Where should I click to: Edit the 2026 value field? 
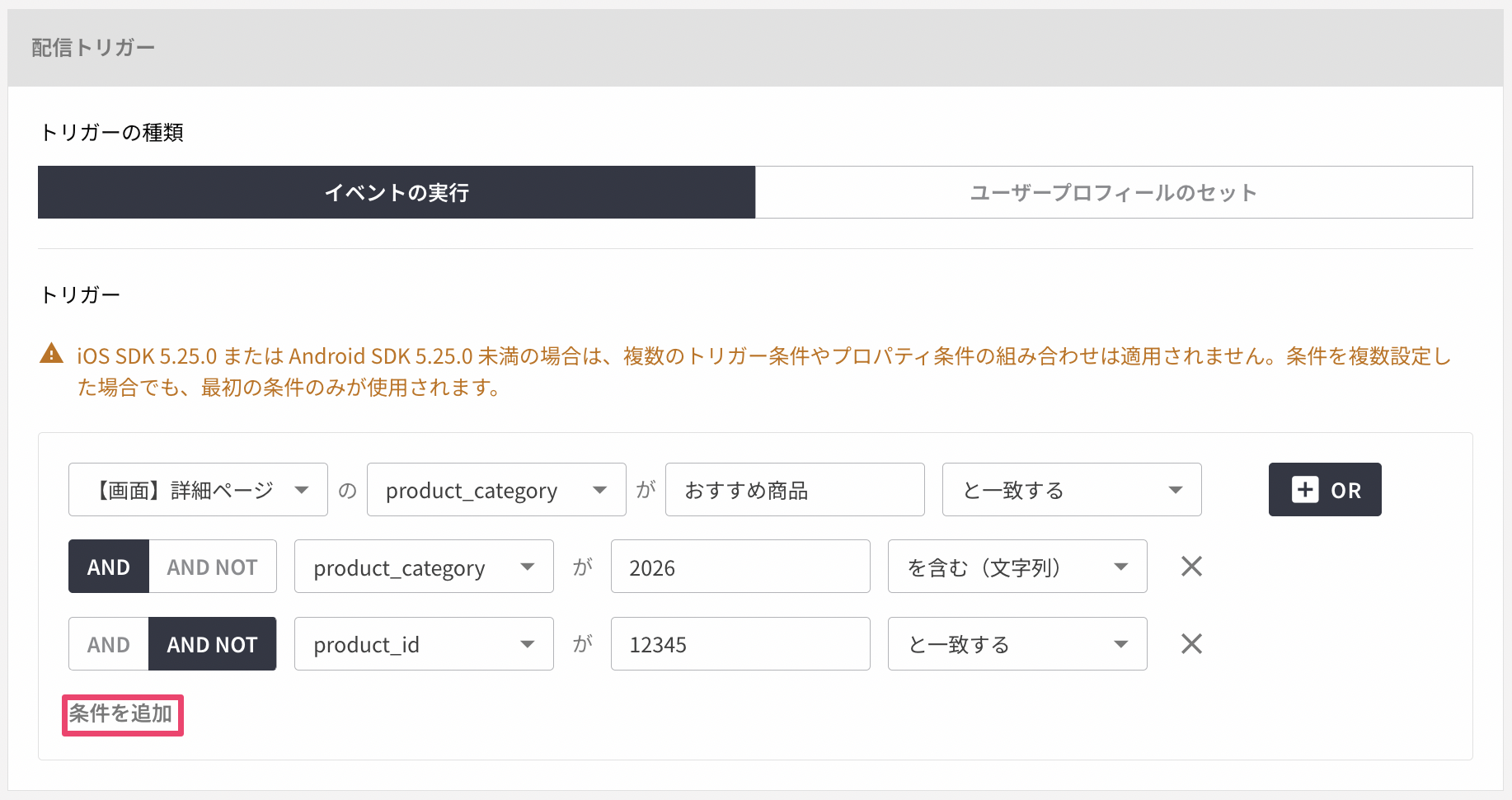point(740,567)
